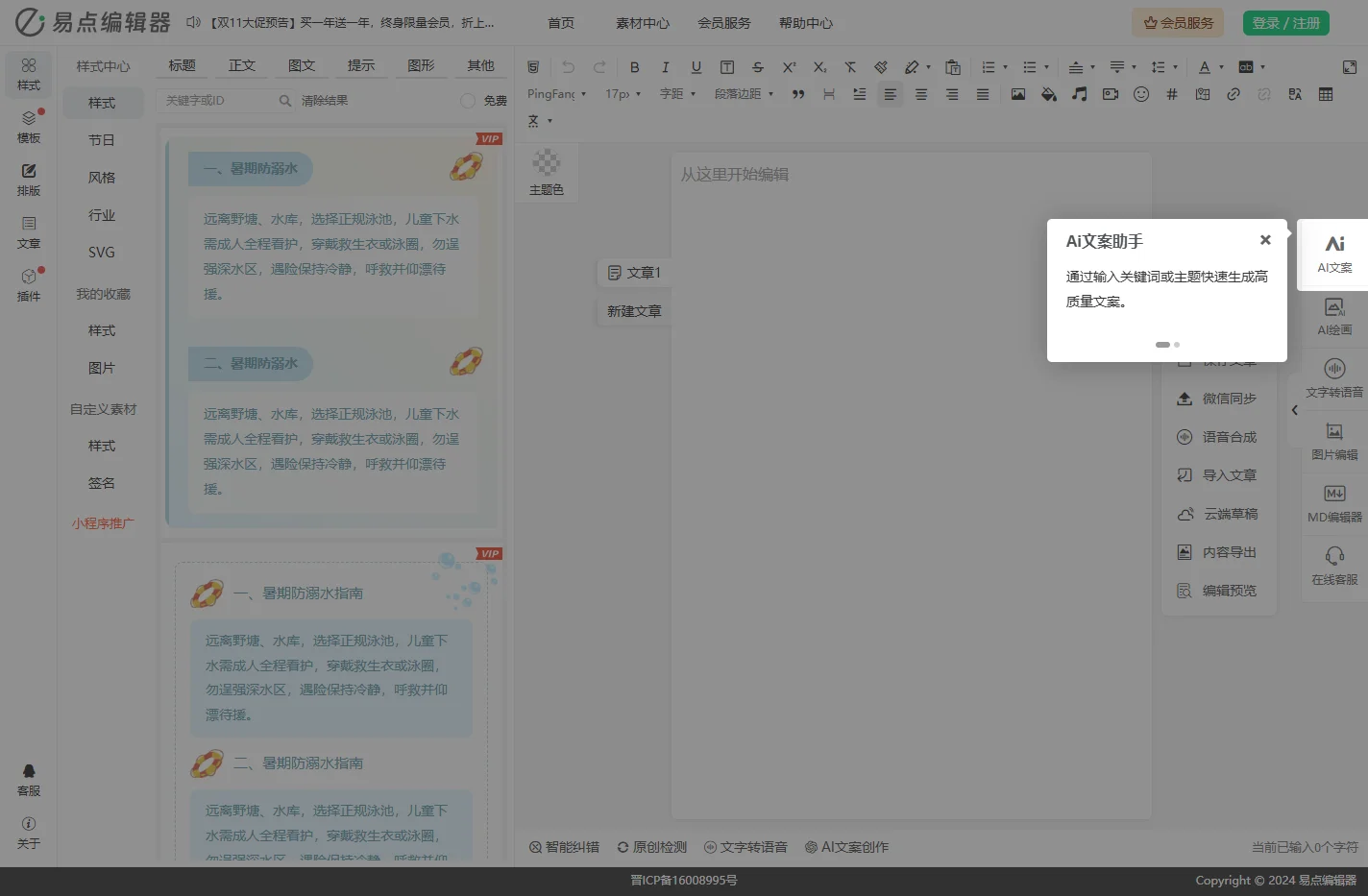The width and height of the screenshot is (1368, 896).
Task: Open 插件 in left sidebar
Action: click(x=29, y=285)
